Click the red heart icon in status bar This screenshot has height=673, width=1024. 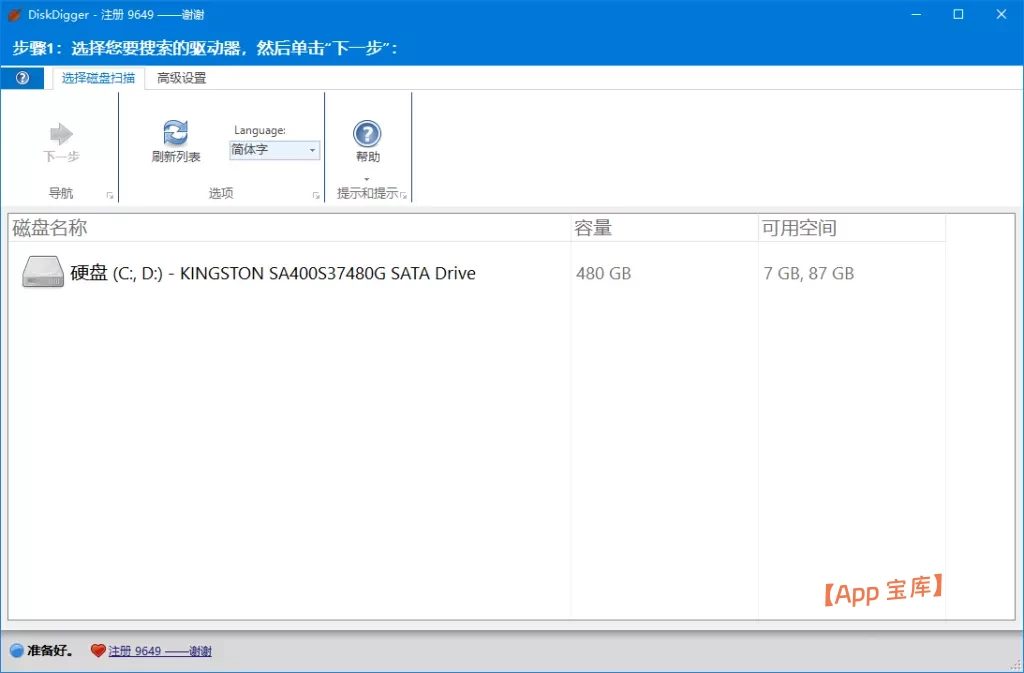pyautogui.click(x=98, y=651)
